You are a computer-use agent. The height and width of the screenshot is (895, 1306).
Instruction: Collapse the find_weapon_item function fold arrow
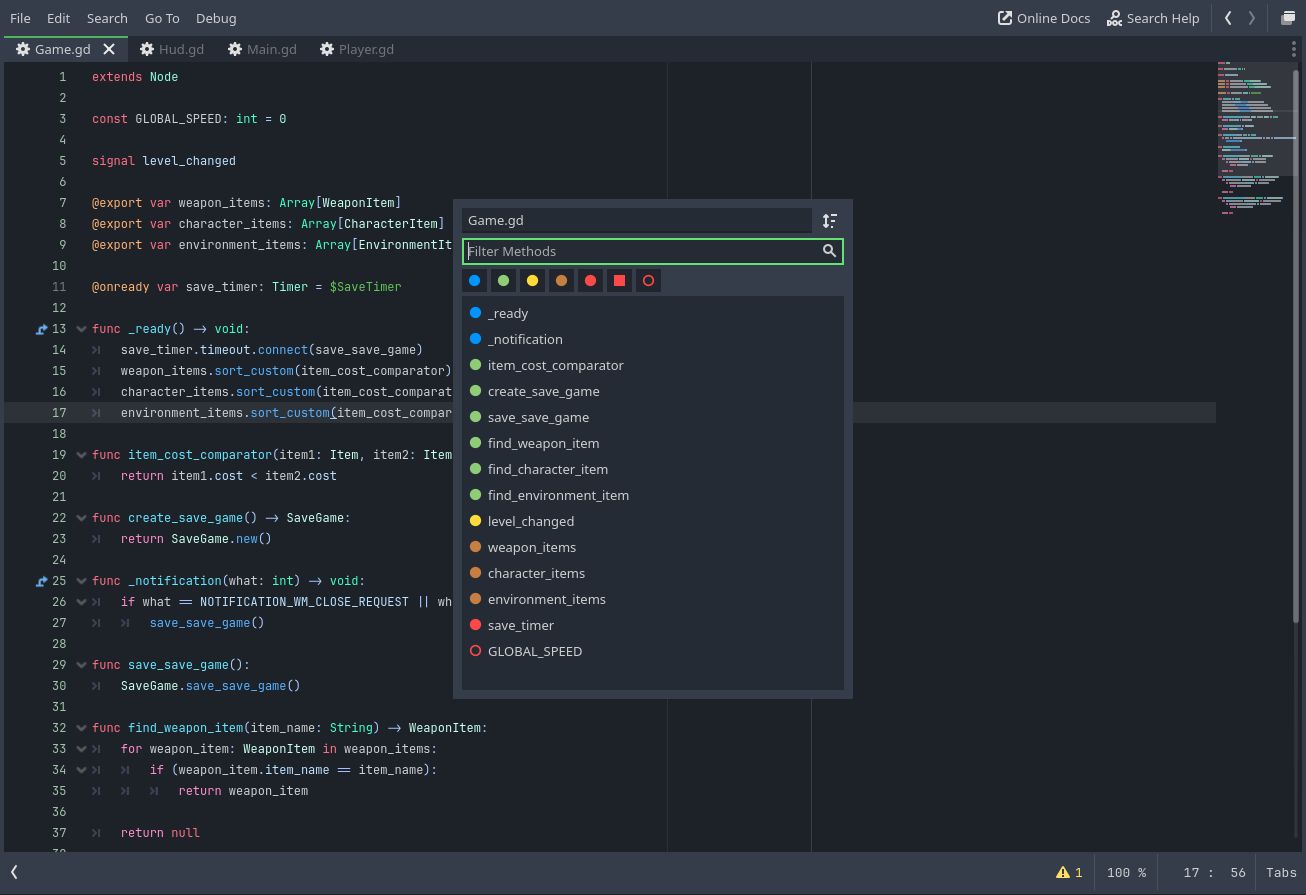(81, 728)
